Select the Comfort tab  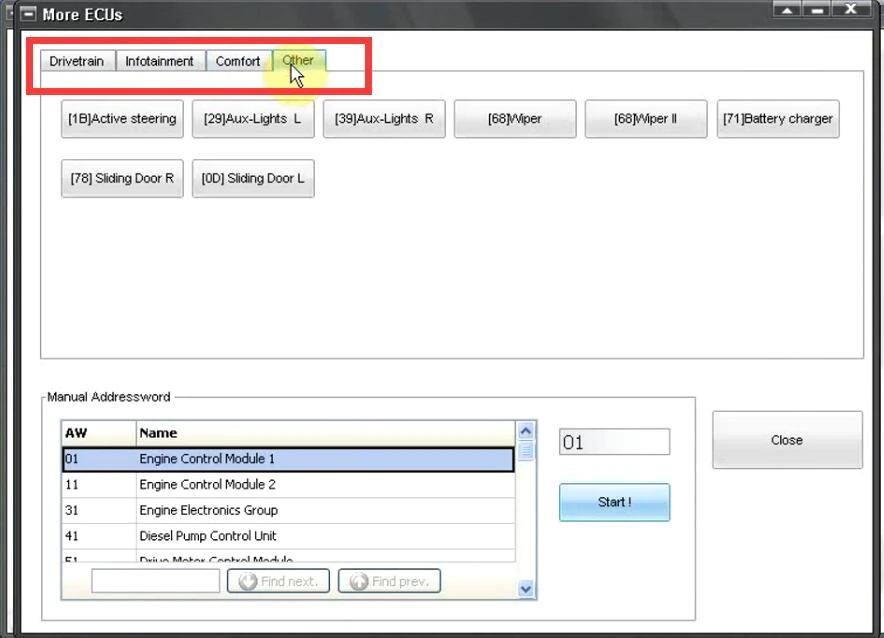238,61
